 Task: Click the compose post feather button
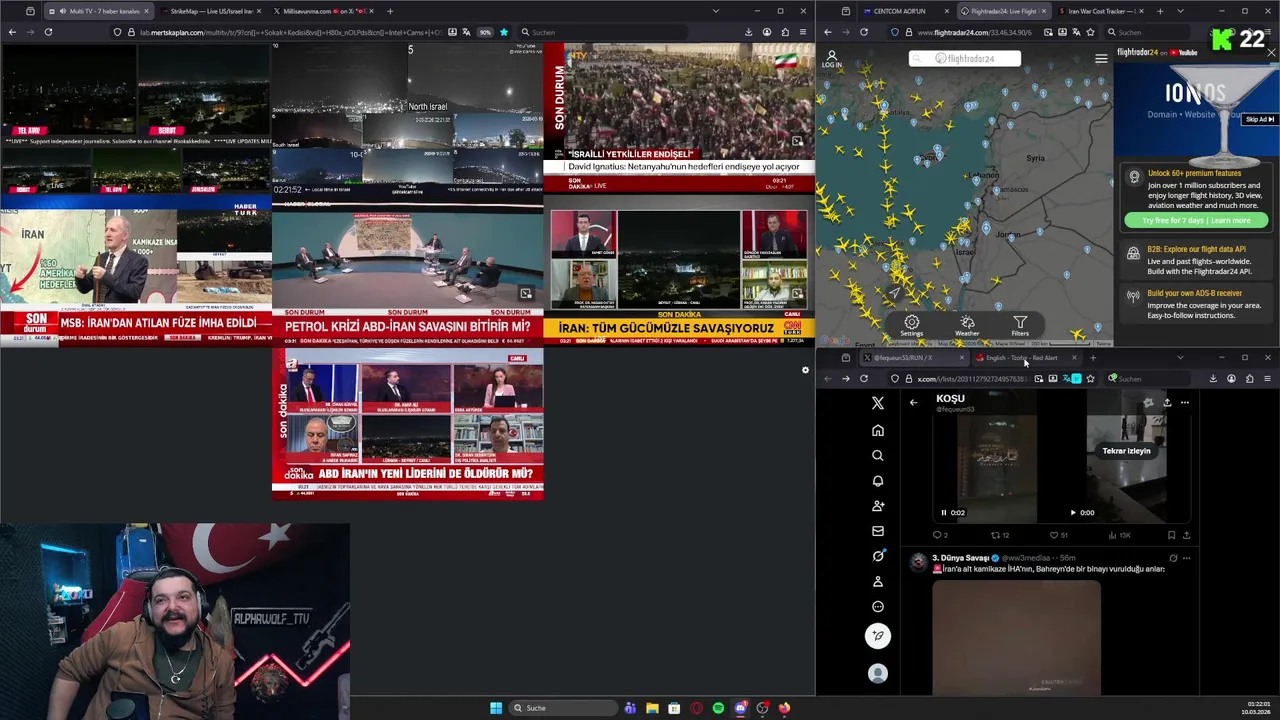click(x=878, y=636)
